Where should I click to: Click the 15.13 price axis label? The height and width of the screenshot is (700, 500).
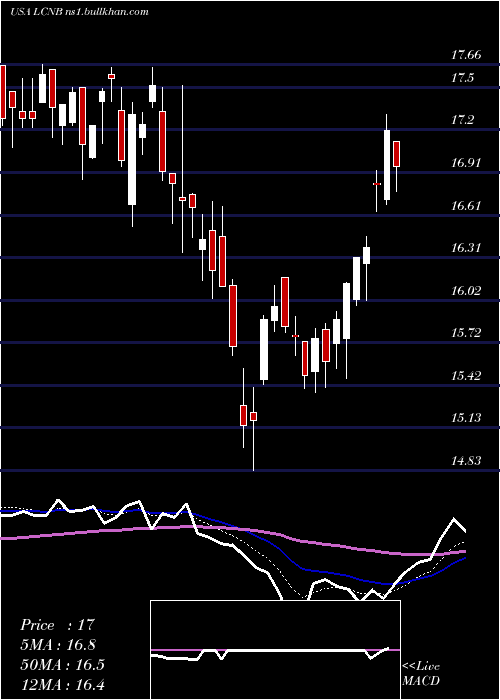466,417
